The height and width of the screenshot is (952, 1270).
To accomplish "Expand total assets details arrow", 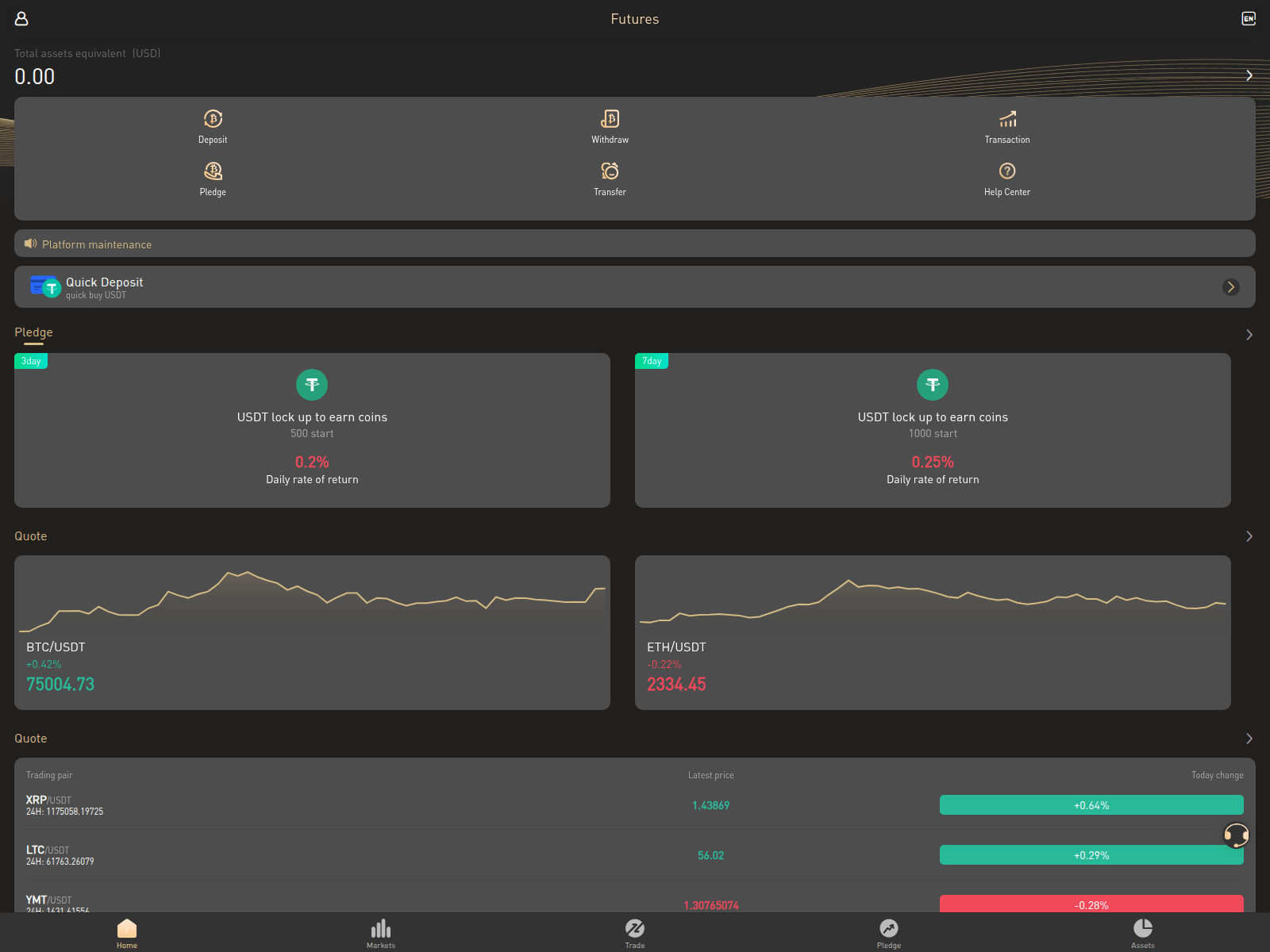I will [1249, 75].
